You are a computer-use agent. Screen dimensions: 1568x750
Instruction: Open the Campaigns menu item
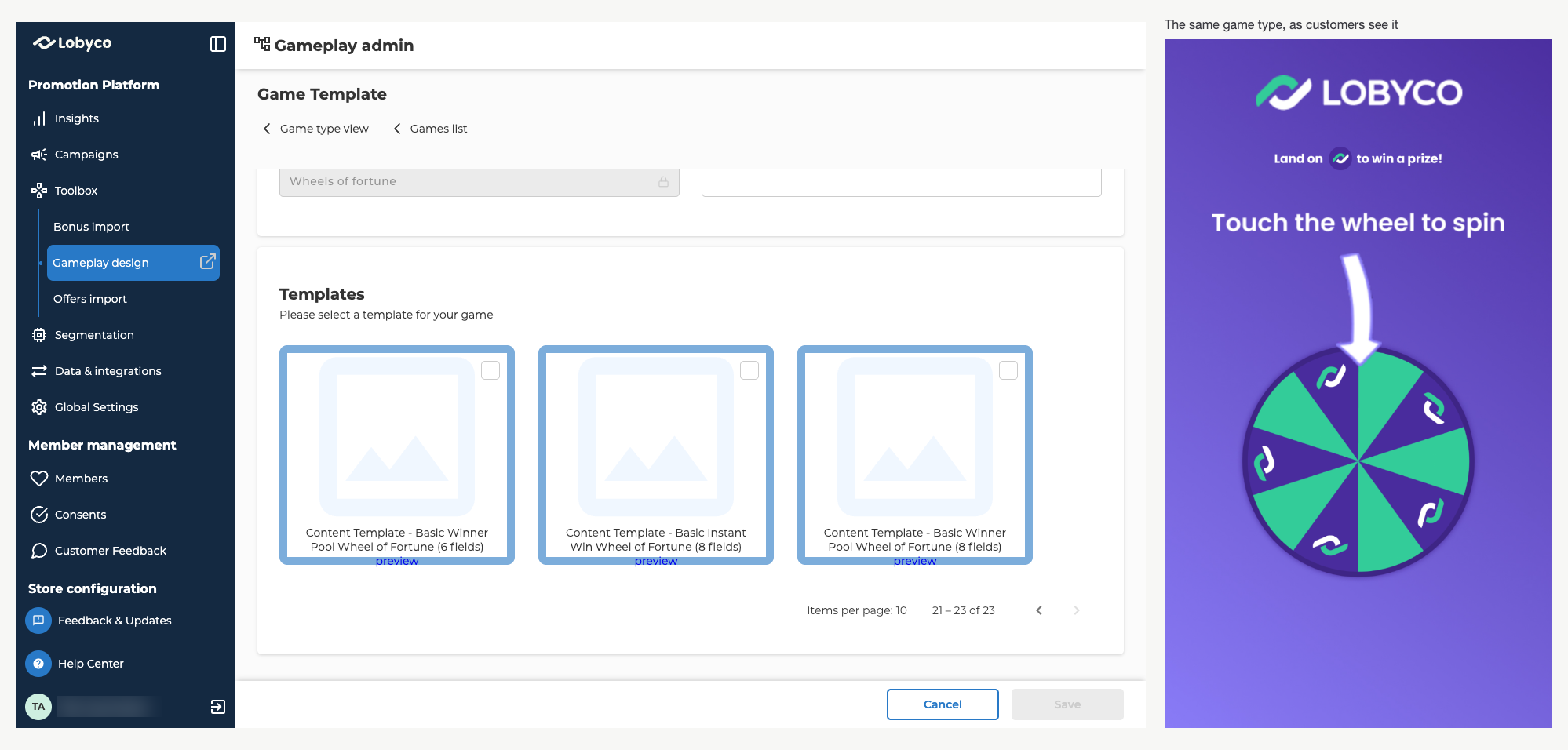pos(86,155)
